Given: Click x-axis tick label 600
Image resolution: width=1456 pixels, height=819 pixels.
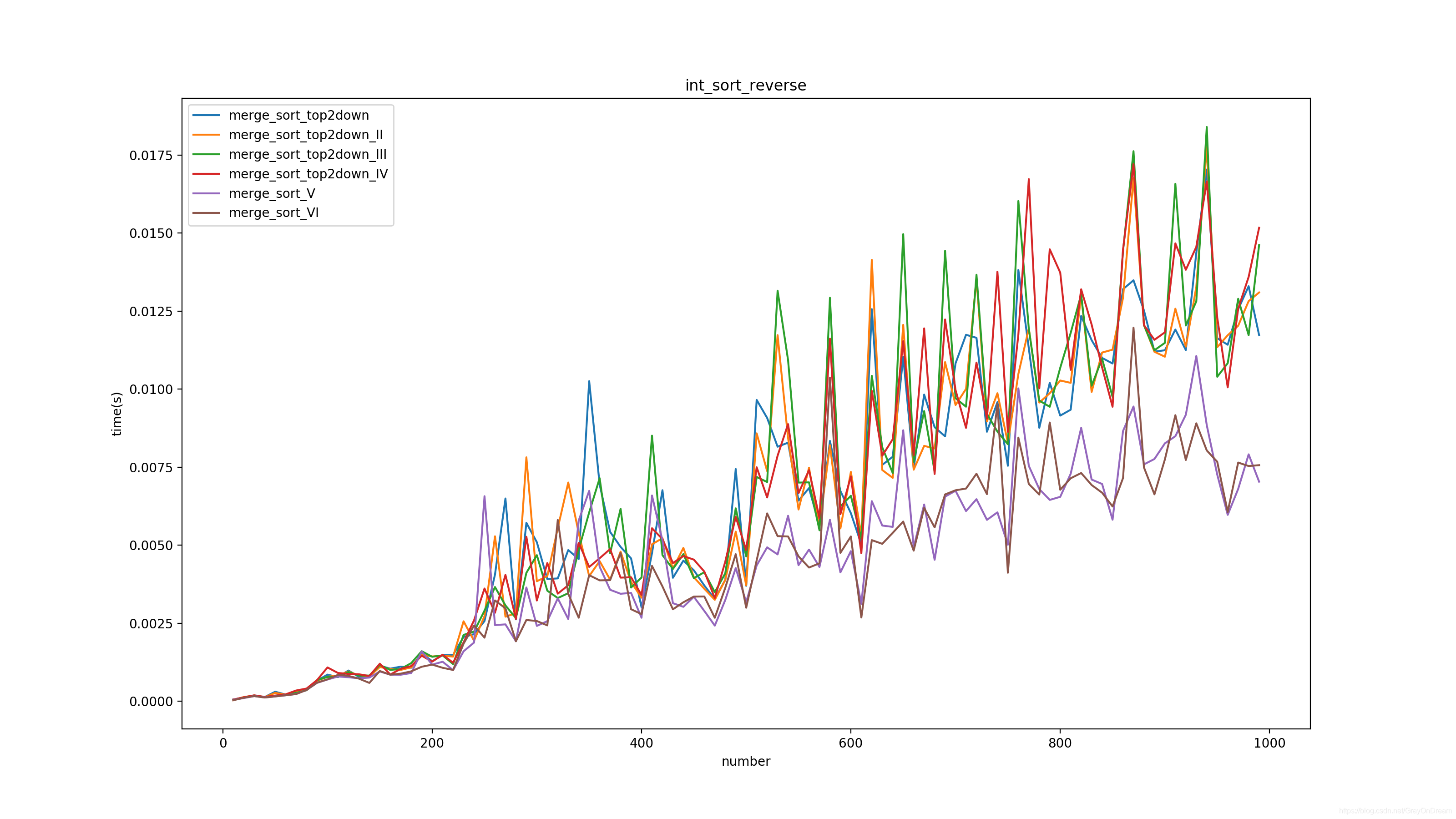Looking at the screenshot, I should [851, 743].
